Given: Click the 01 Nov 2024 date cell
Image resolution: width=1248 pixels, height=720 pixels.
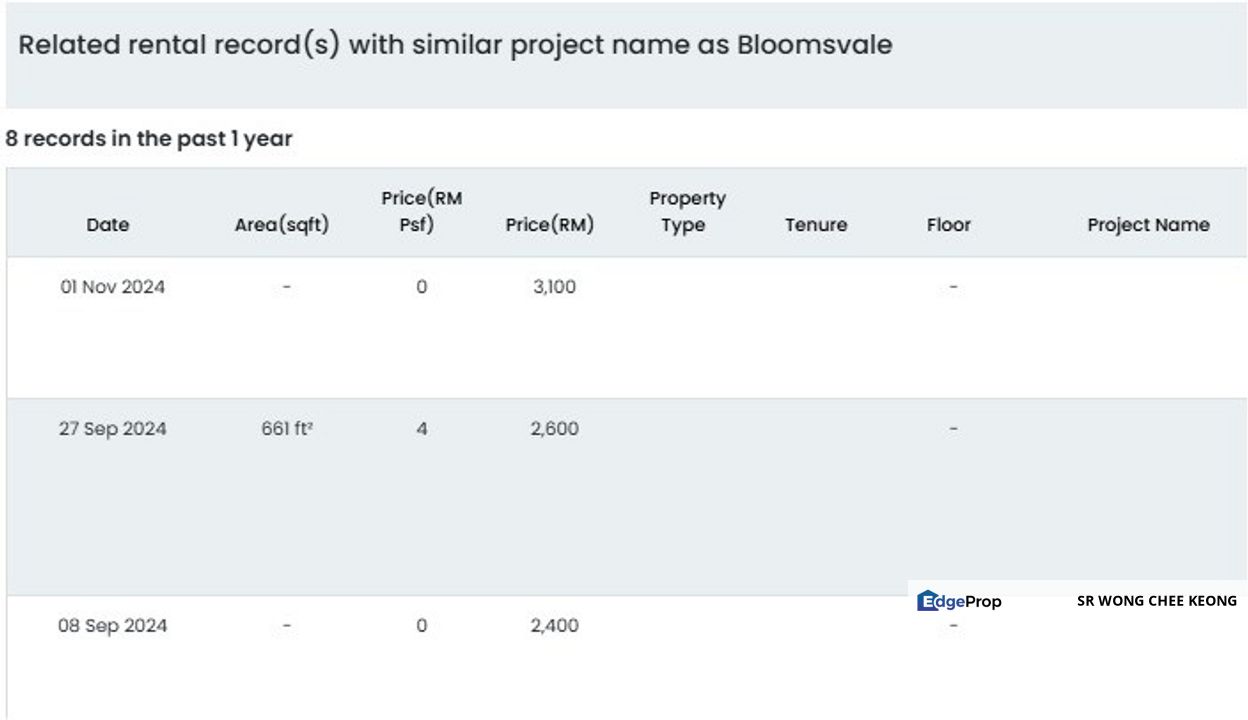Looking at the screenshot, I should (112, 287).
